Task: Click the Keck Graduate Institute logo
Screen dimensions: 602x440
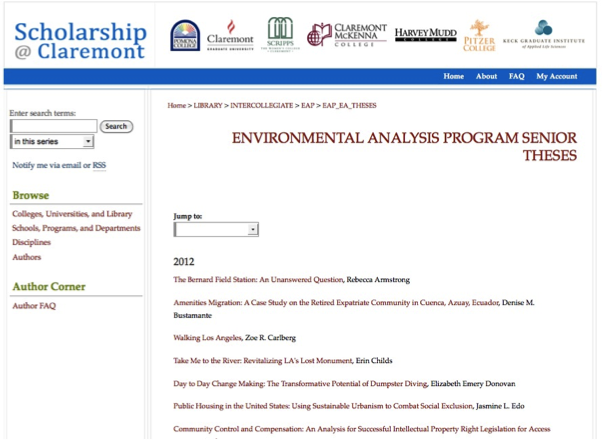Action: 541,35
